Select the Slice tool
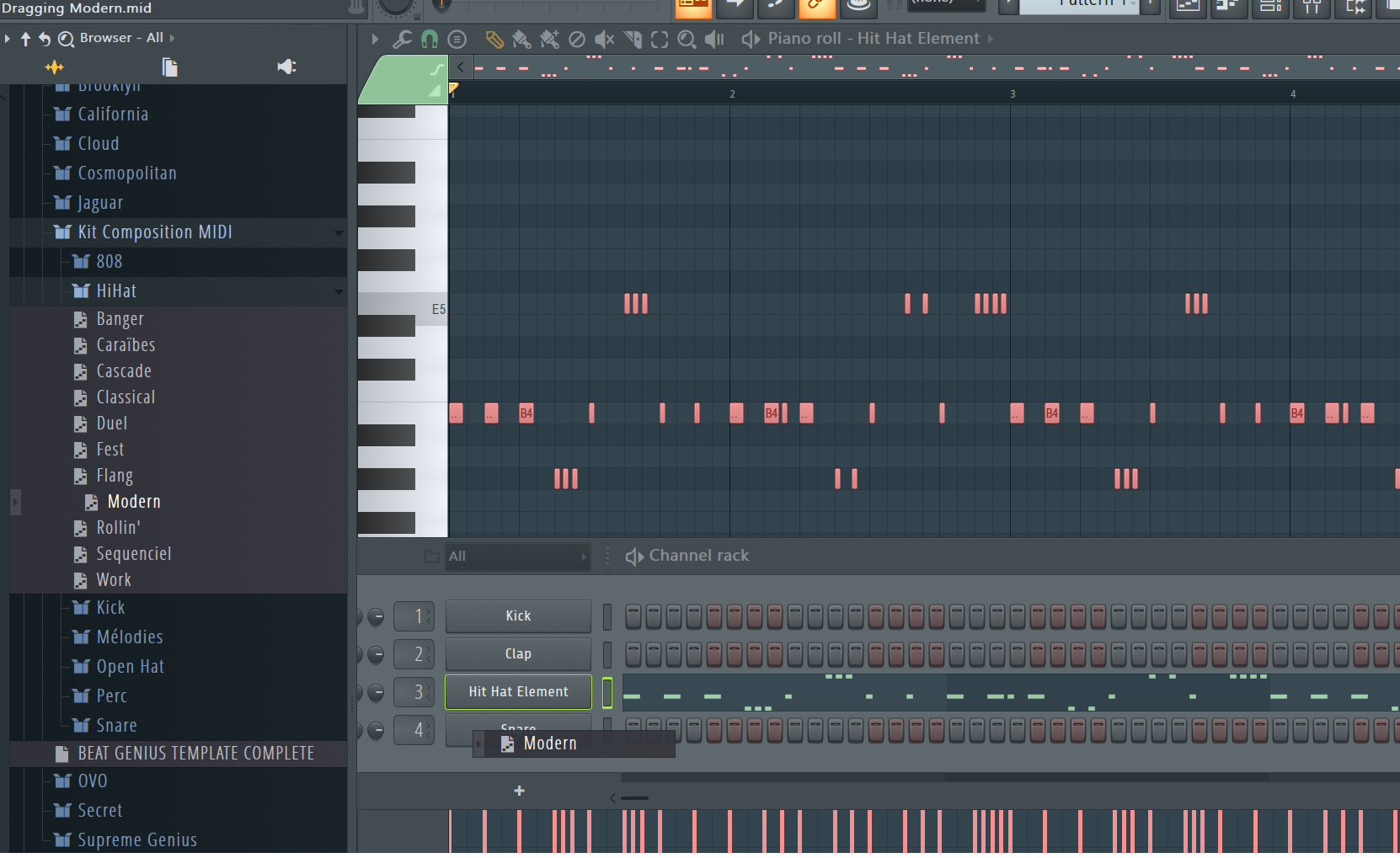The width and height of the screenshot is (1400, 858). pos(633,39)
